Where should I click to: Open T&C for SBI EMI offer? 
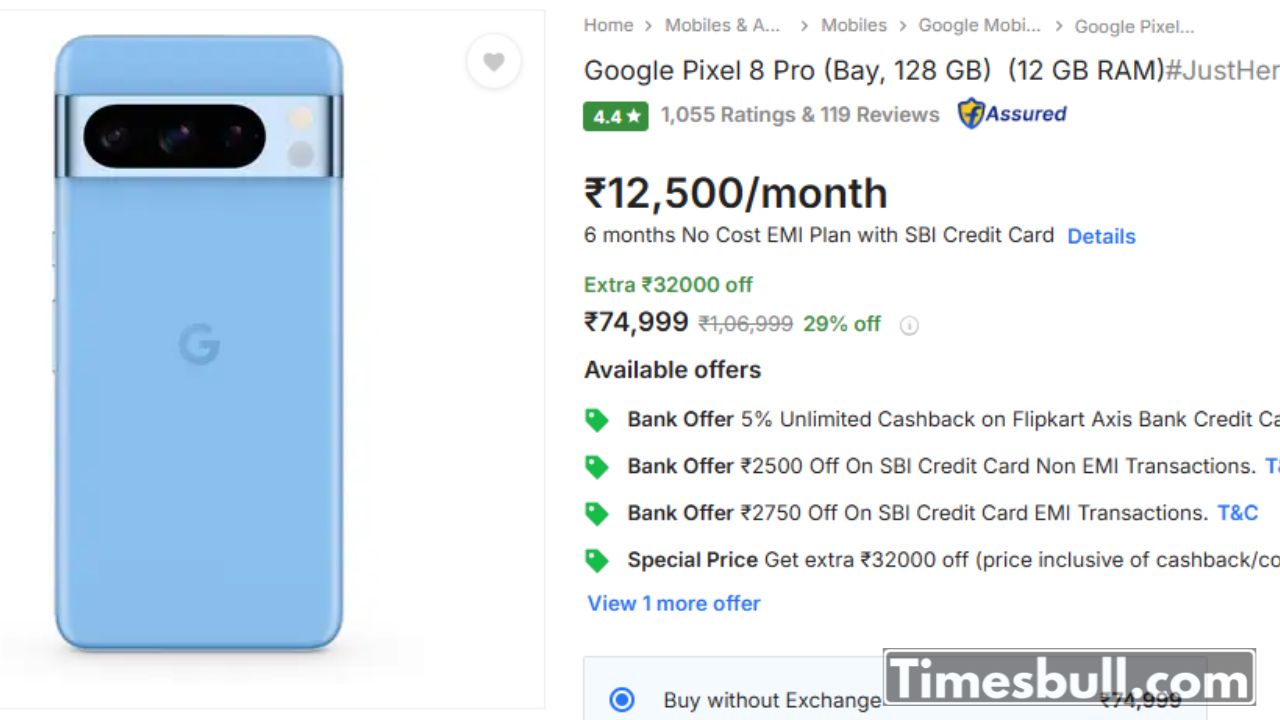[x=1237, y=513]
